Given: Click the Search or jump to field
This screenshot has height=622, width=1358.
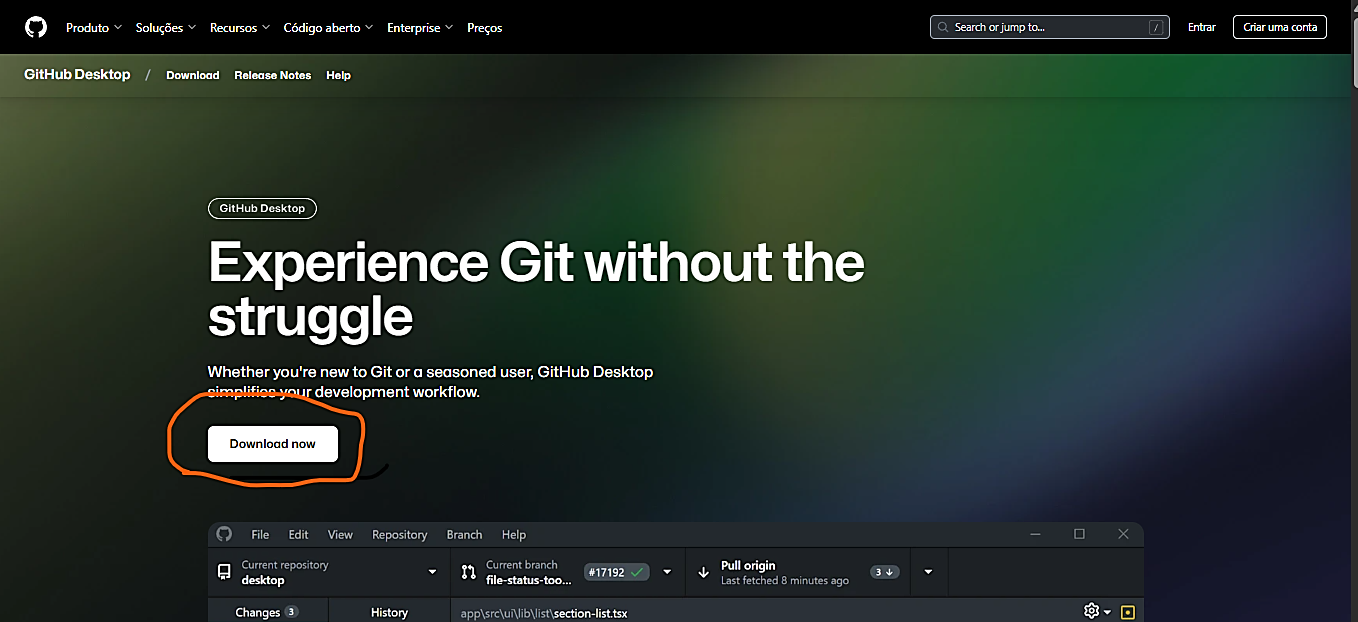Looking at the screenshot, I should coord(1040,27).
